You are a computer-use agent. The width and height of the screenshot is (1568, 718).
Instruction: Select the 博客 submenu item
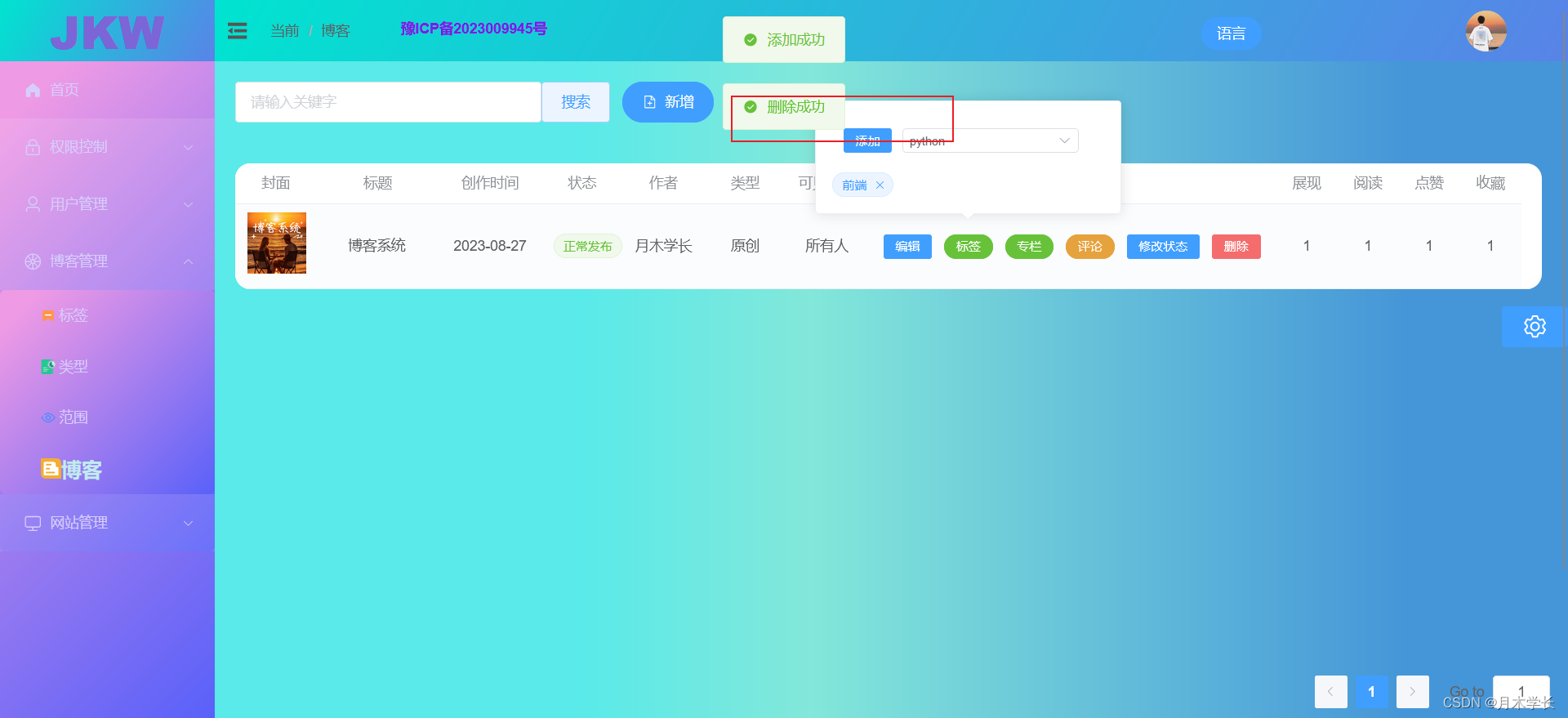point(107,470)
